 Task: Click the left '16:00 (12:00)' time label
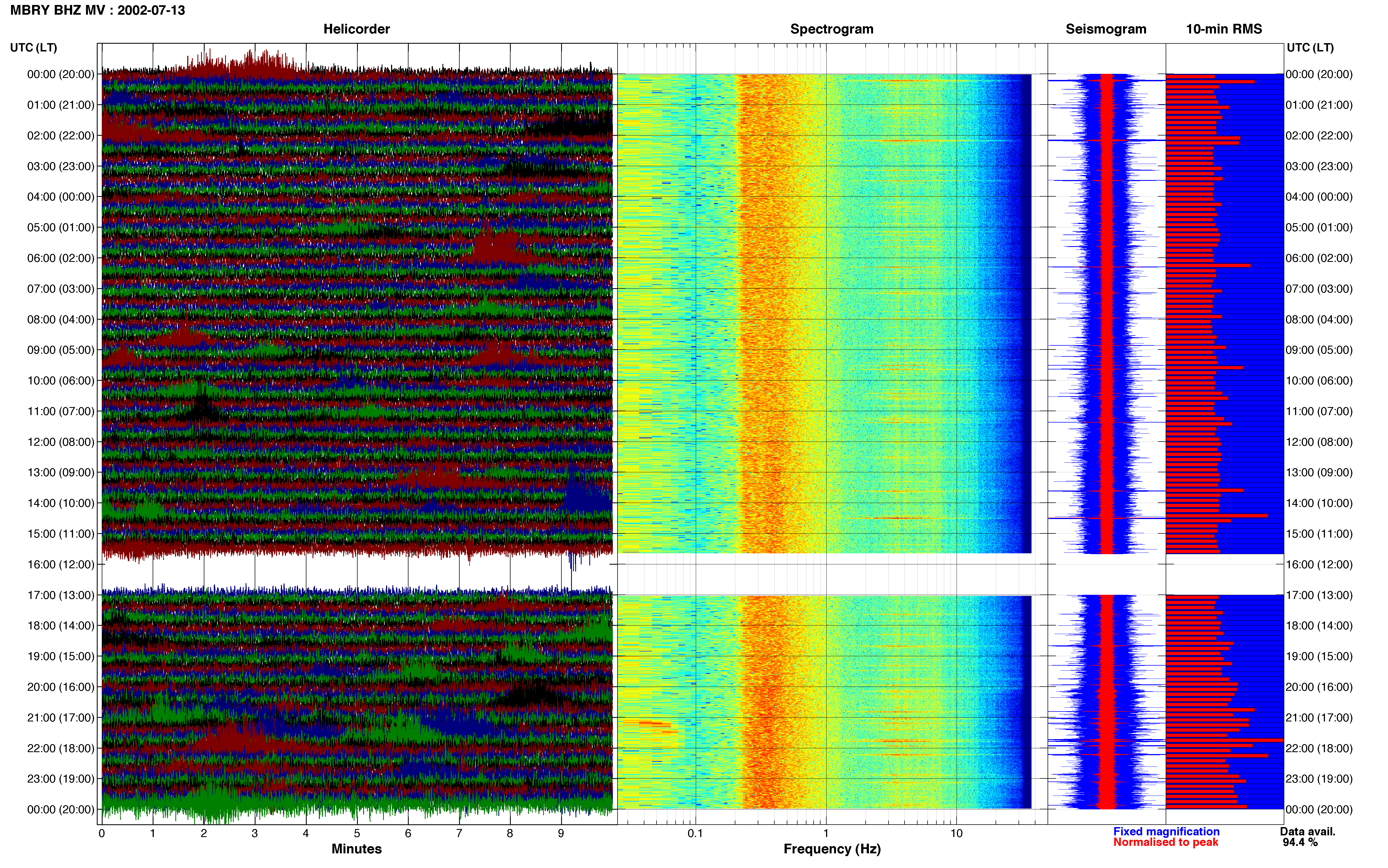pyautogui.click(x=61, y=564)
